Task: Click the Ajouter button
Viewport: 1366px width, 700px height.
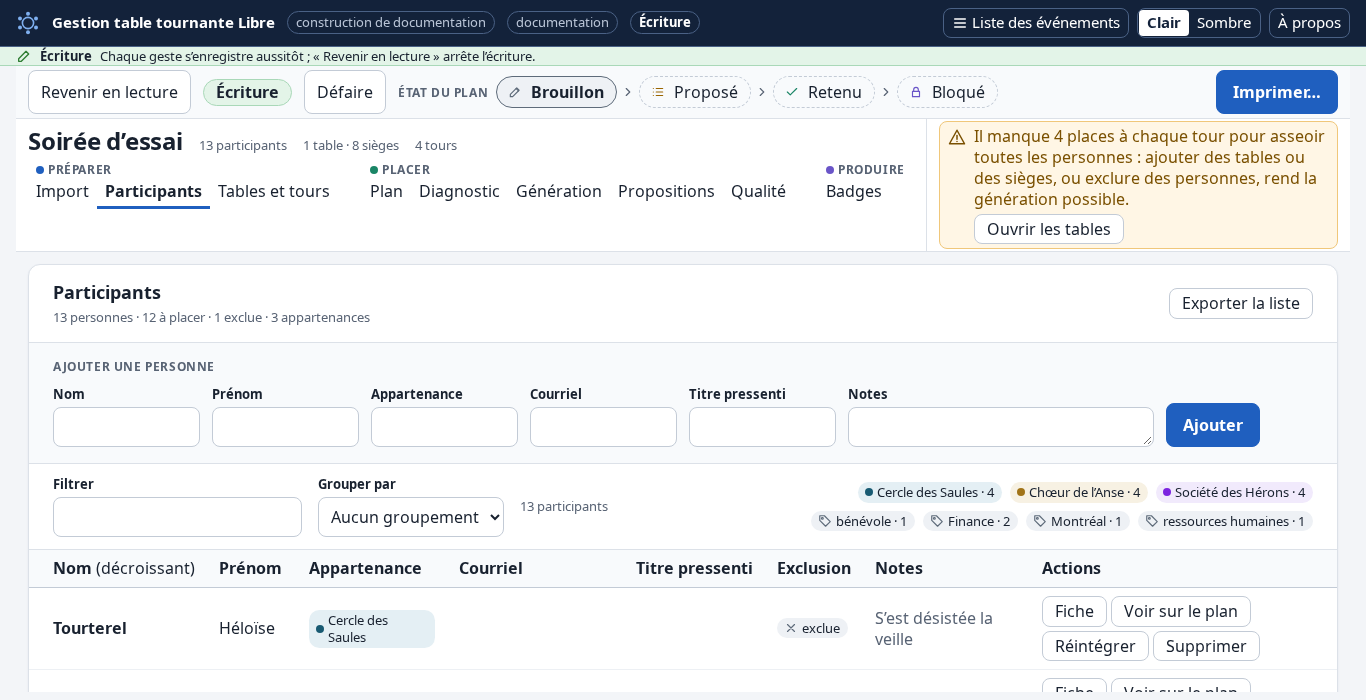Action: pyautogui.click(x=1213, y=425)
